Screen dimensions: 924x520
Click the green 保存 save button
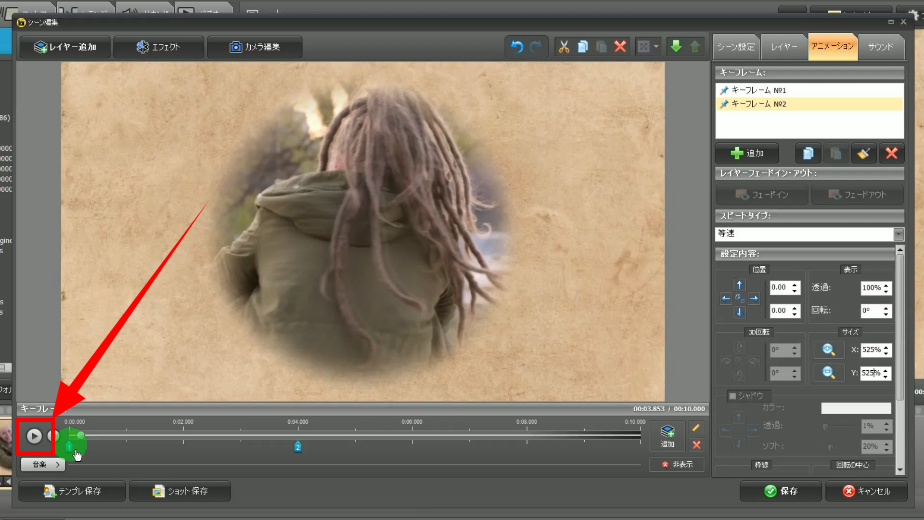point(780,491)
